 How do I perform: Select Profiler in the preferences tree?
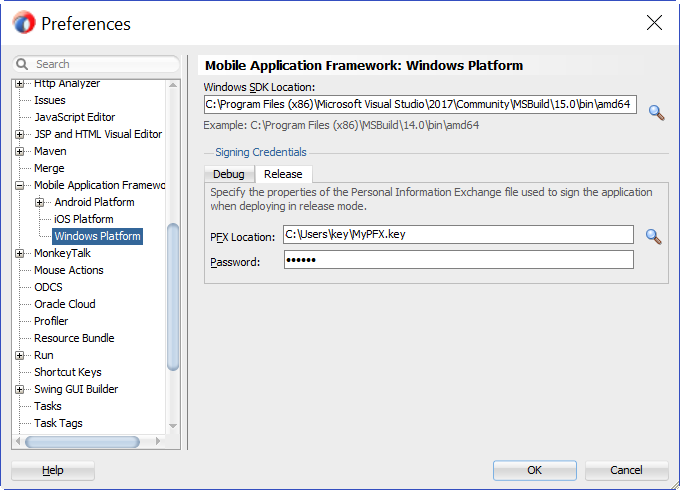[51, 321]
